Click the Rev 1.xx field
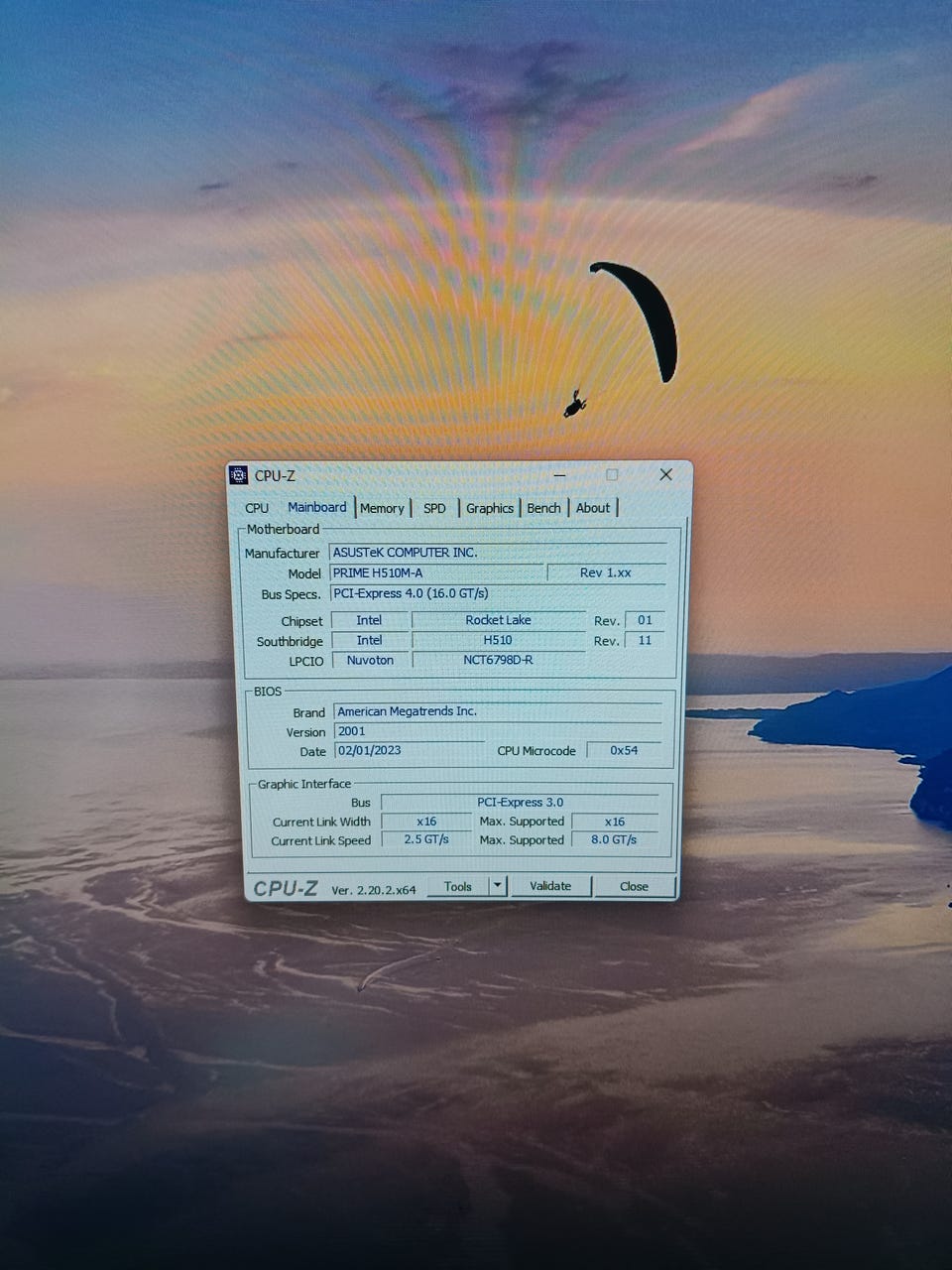952x1270 pixels. 606,572
